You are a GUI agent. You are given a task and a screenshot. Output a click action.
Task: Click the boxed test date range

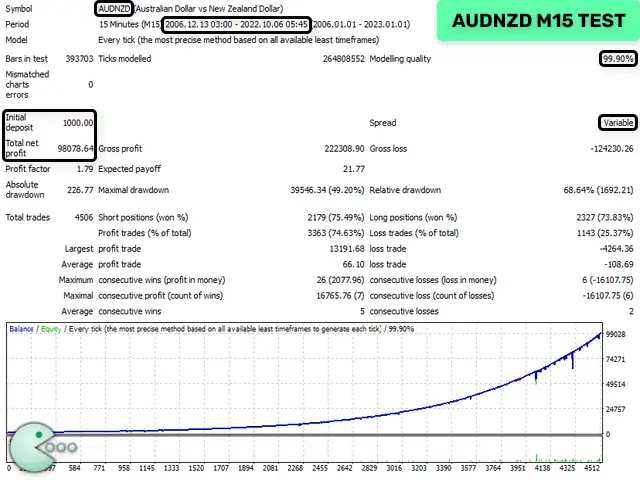coord(236,23)
